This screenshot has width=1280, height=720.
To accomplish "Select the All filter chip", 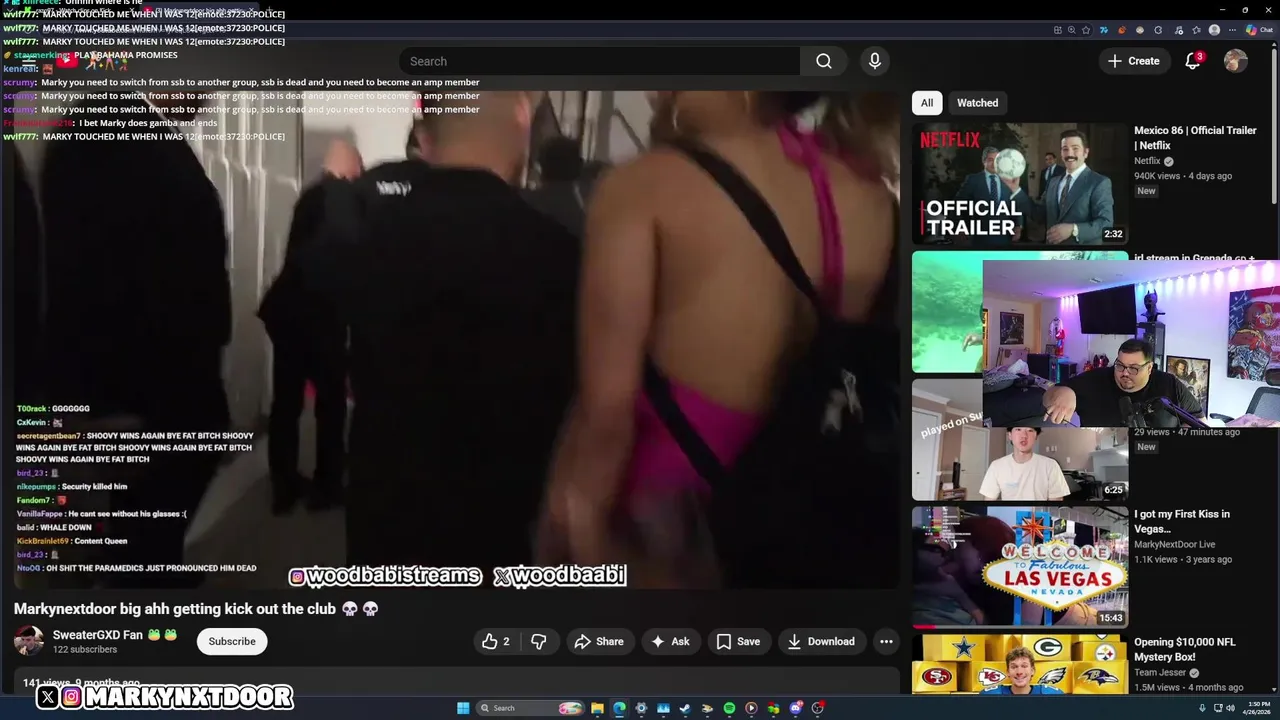I will click(x=927, y=103).
